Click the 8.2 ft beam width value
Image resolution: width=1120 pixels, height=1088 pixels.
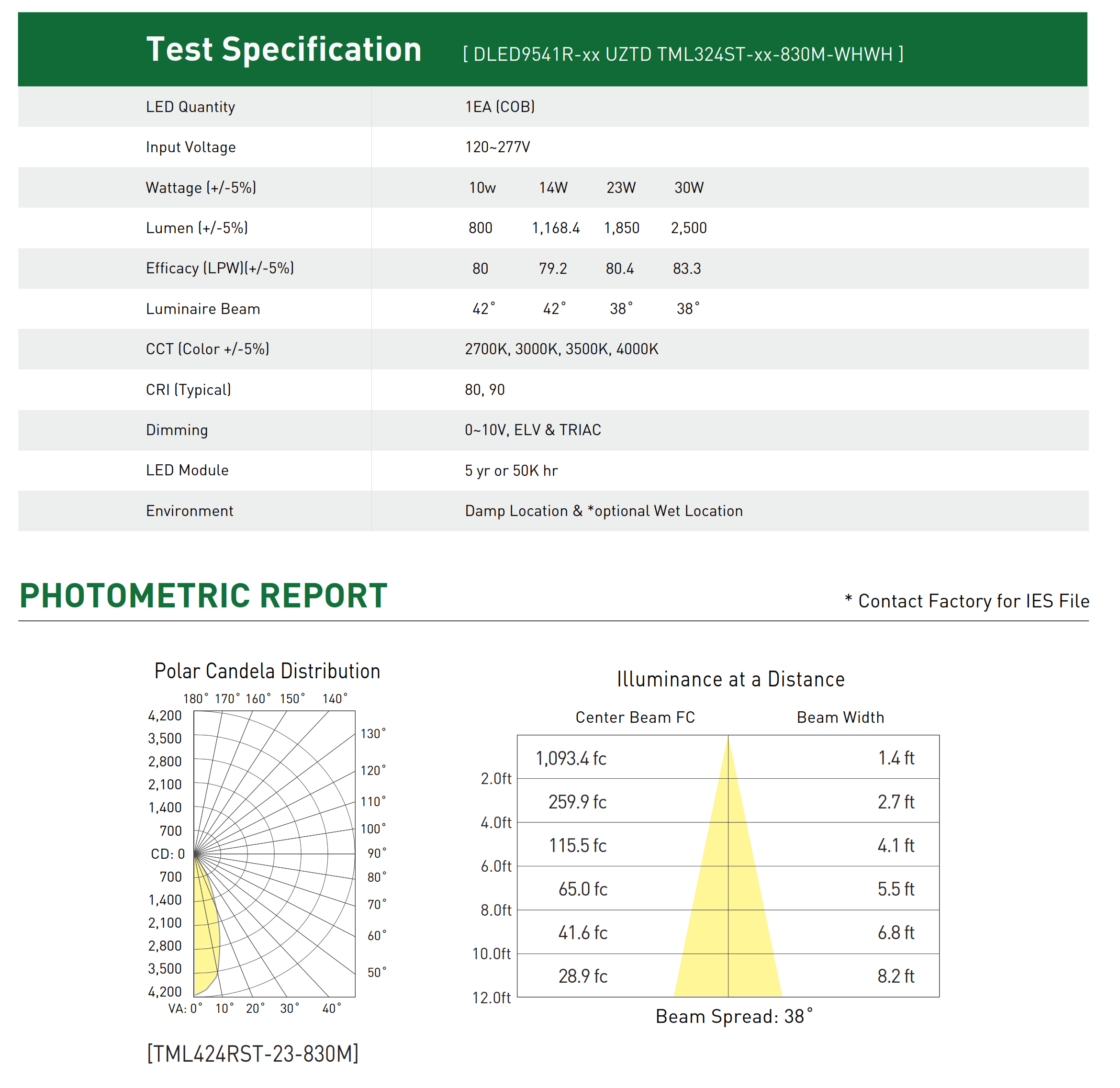pos(896,976)
